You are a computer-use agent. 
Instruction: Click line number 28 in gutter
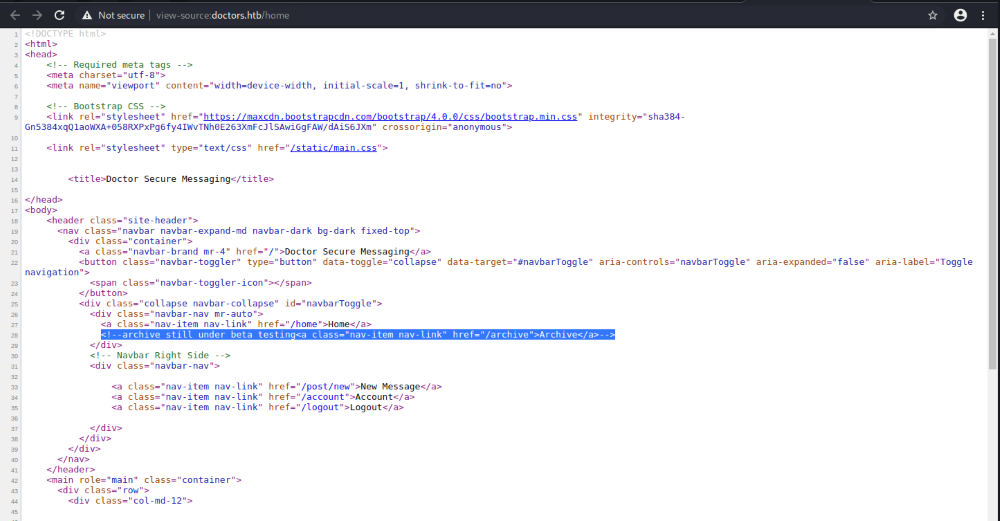pyautogui.click(x=15, y=335)
